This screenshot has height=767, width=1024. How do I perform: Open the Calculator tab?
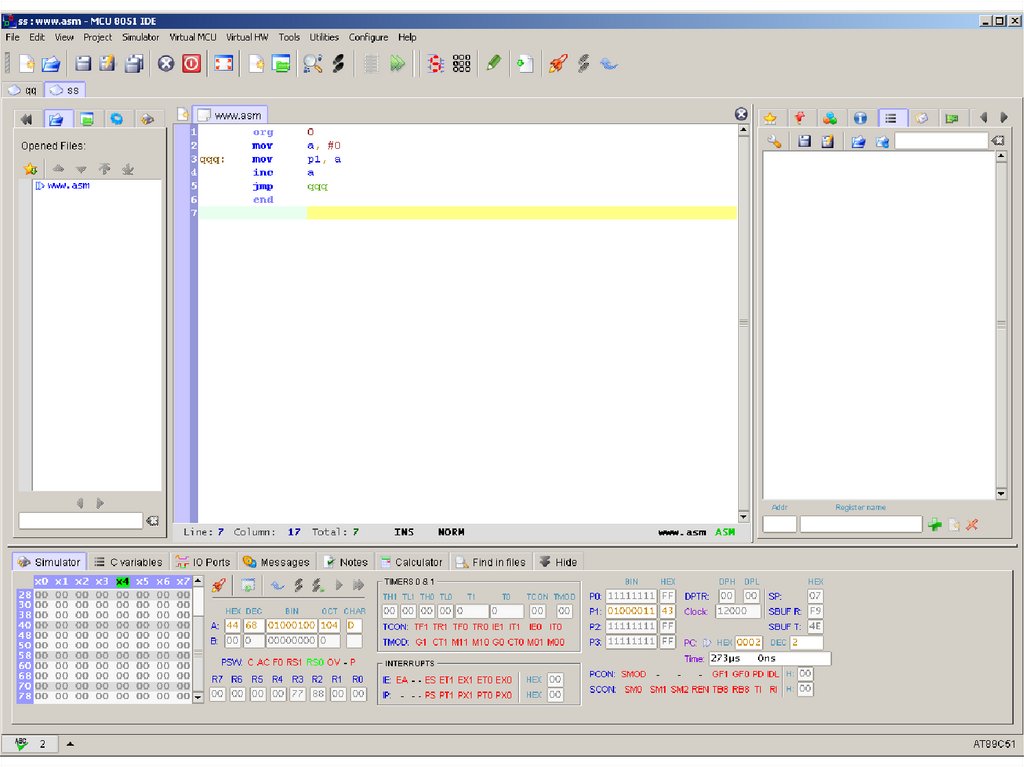click(411, 562)
